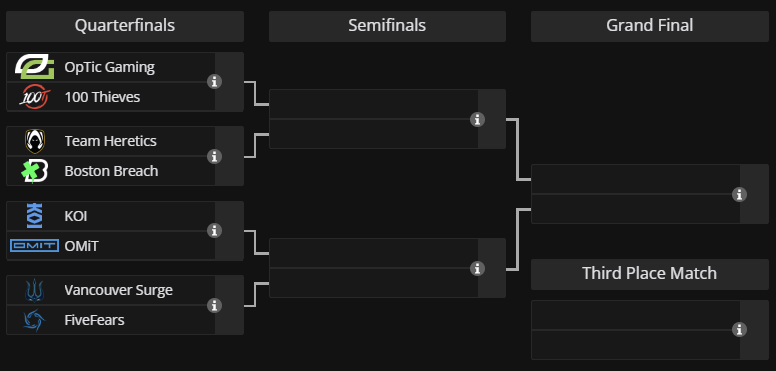Click the Semifinals column header

coord(387,26)
